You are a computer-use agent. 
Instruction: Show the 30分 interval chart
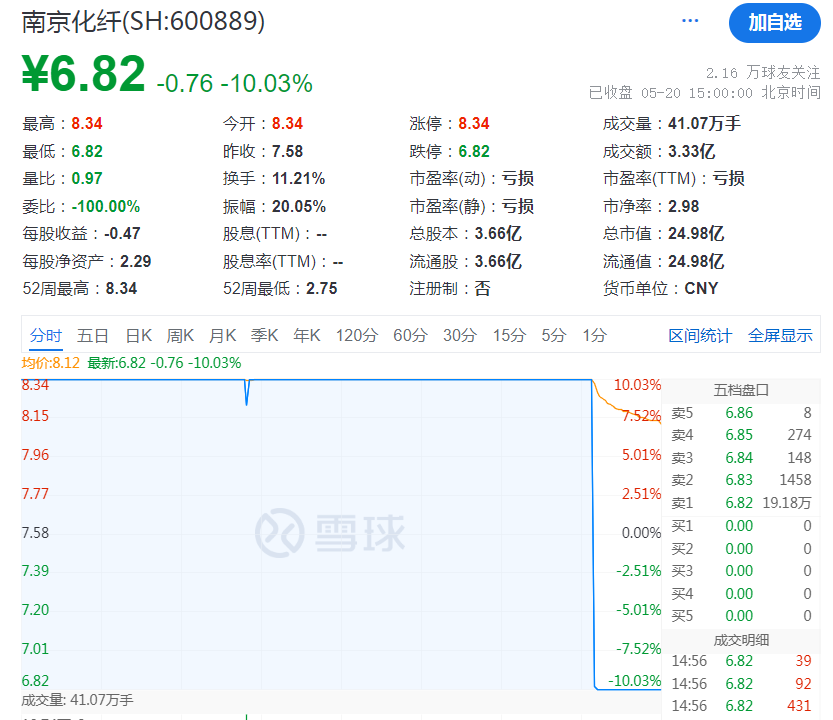tap(460, 335)
